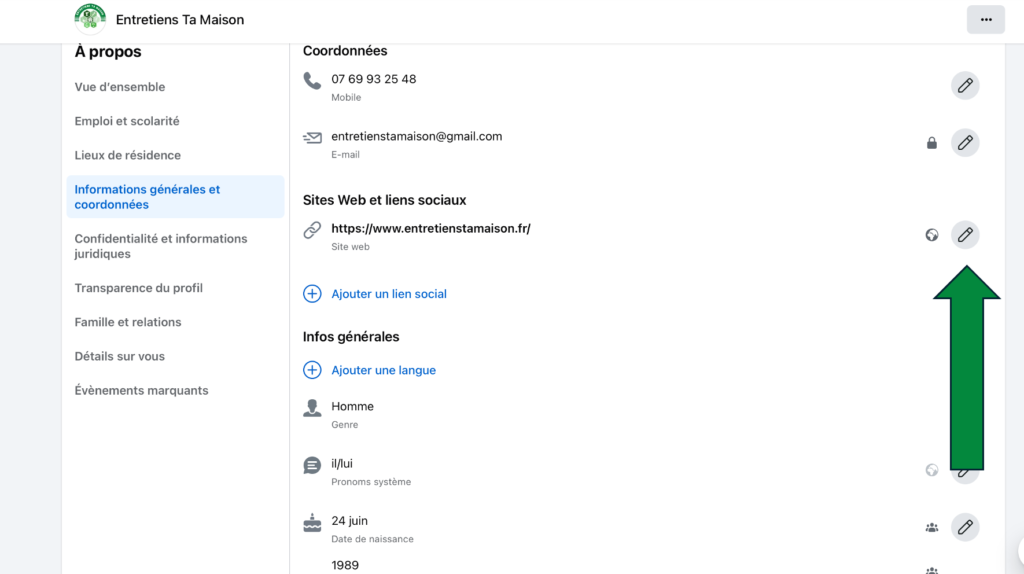This screenshot has width=1024, height=574.
Task: Edit the mobile phone number with pencil icon
Action: 964,86
